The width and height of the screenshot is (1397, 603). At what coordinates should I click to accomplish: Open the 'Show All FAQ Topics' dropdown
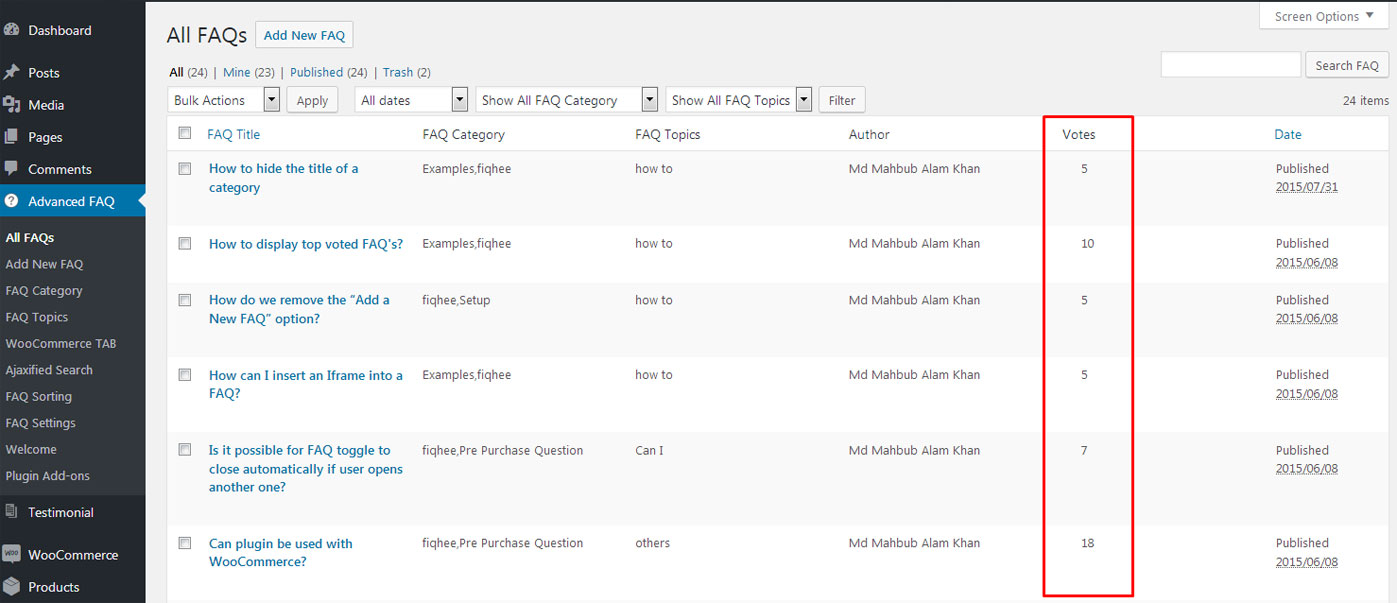pos(739,100)
